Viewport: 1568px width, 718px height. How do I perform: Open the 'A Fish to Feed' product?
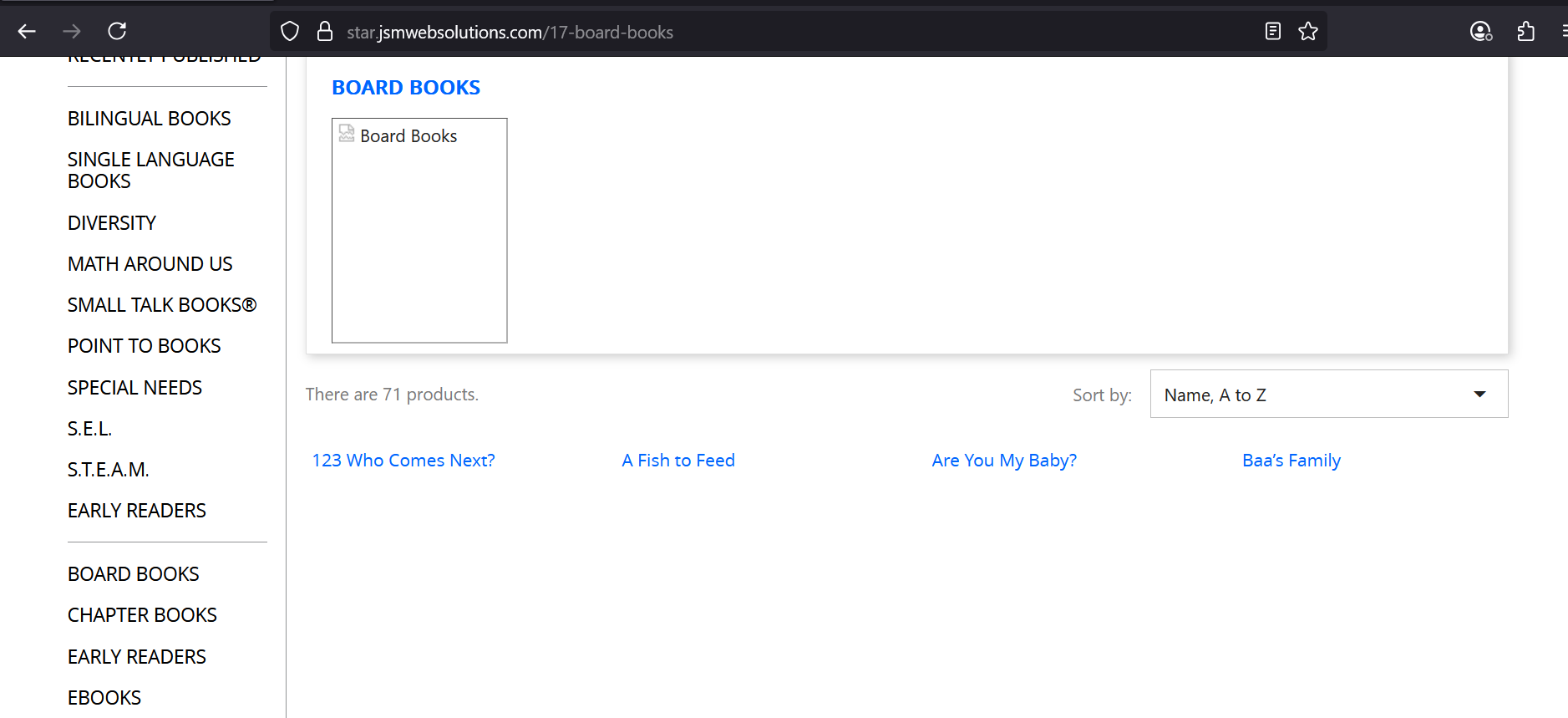point(678,461)
